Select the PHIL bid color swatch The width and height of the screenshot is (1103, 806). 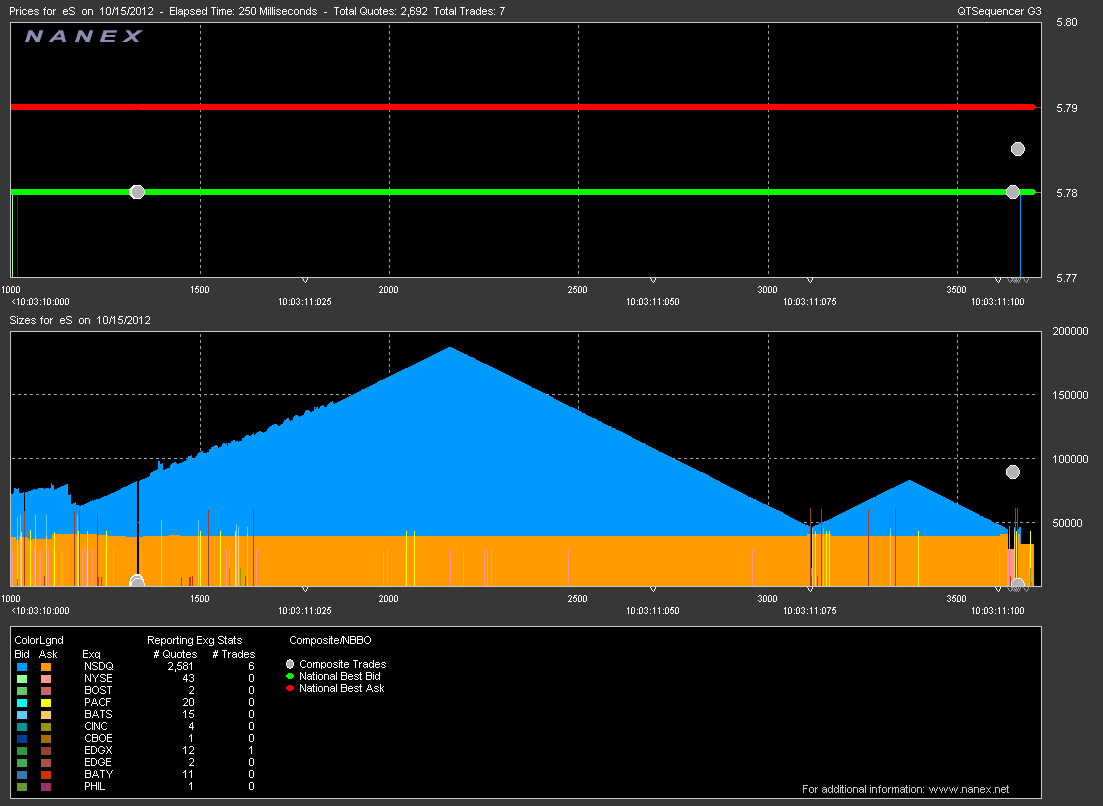pyautogui.click(x=22, y=786)
